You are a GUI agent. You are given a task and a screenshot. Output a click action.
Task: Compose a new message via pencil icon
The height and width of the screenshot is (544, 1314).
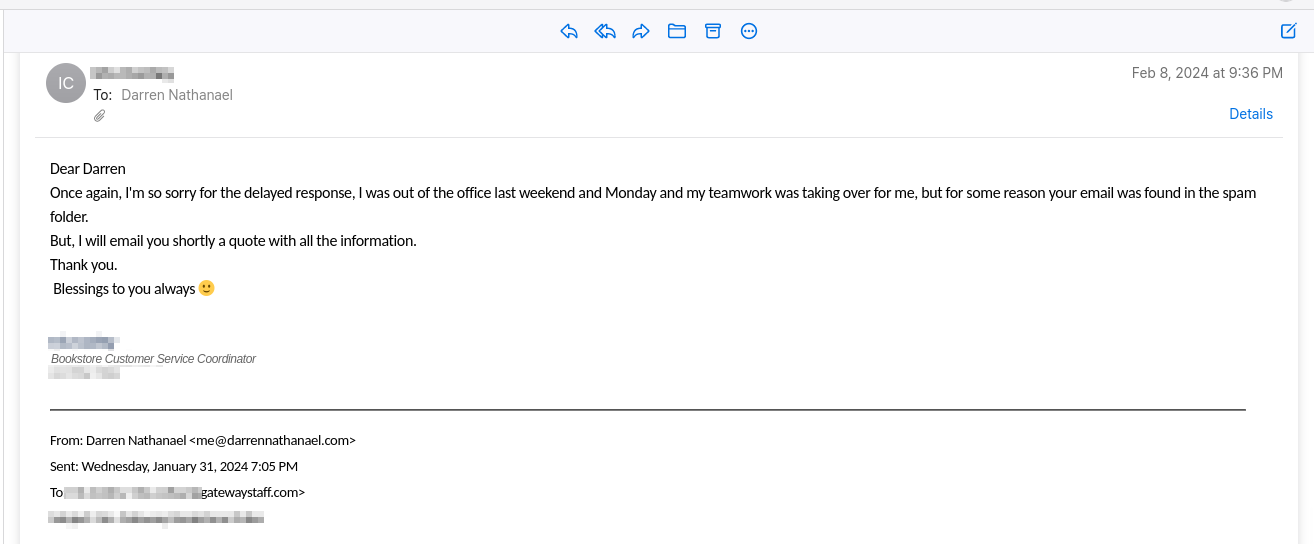tap(1289, 31)
